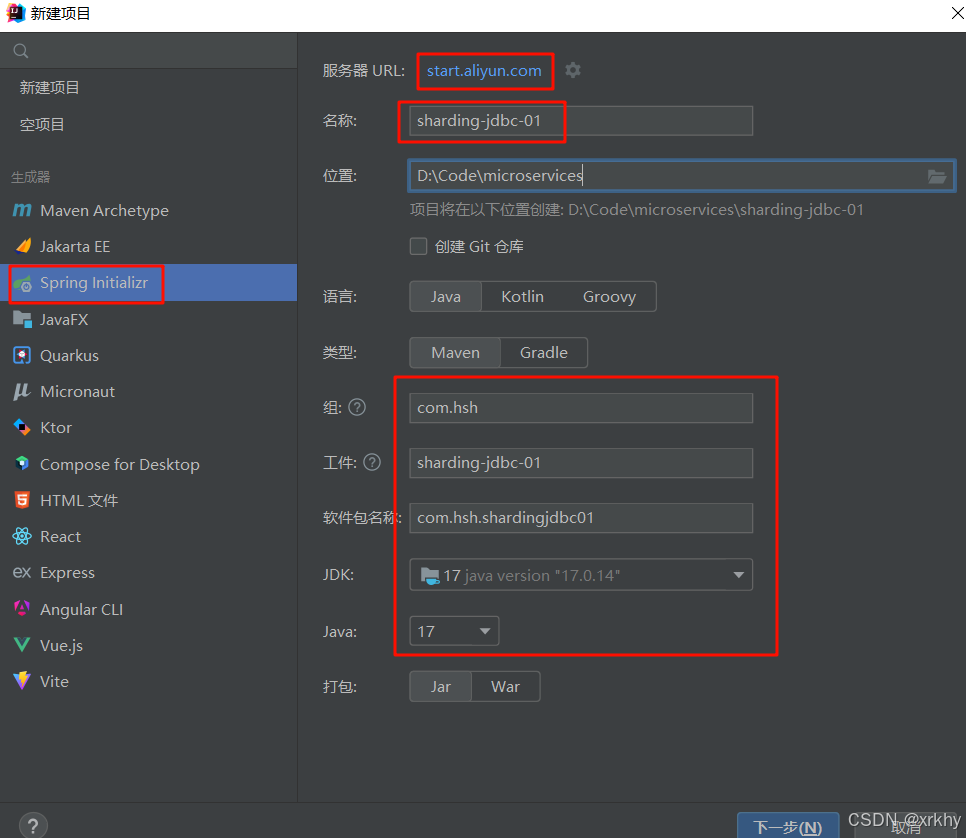Open server URL settings gear

[x=573, y=70]
